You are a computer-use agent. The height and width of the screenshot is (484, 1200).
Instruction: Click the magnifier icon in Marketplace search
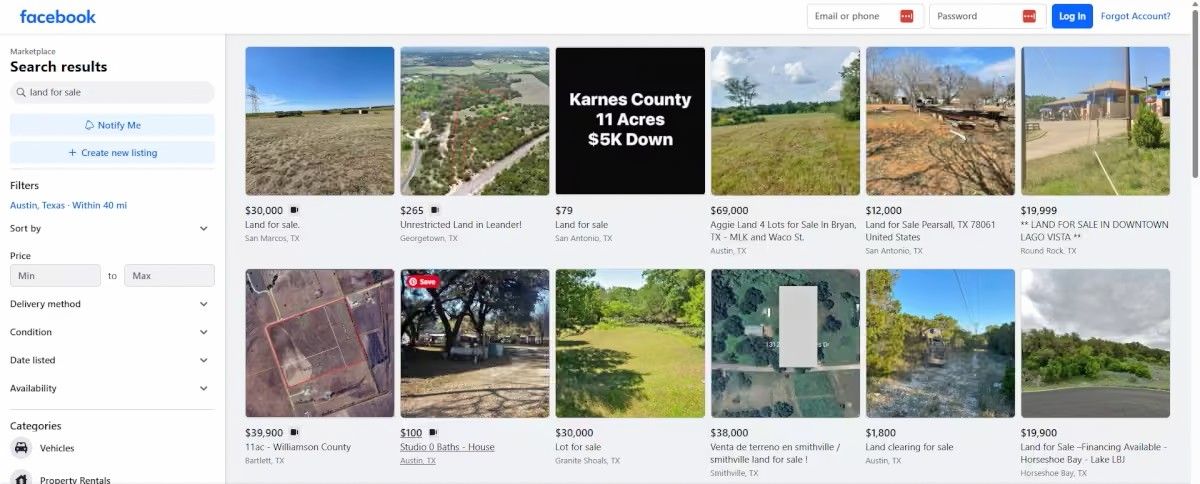click(x=20, y=92)
